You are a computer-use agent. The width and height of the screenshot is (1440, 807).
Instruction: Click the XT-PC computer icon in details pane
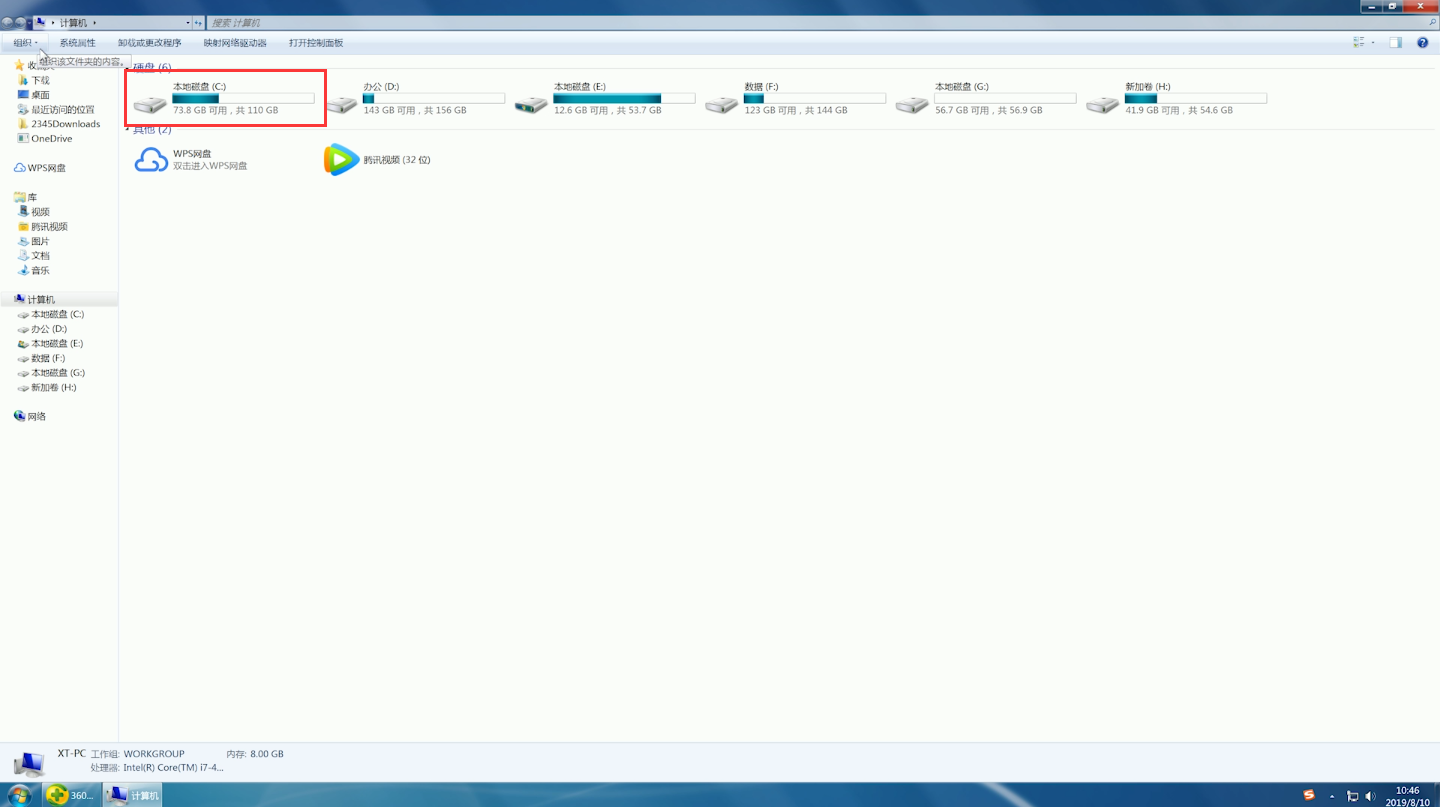click(29, 764)
